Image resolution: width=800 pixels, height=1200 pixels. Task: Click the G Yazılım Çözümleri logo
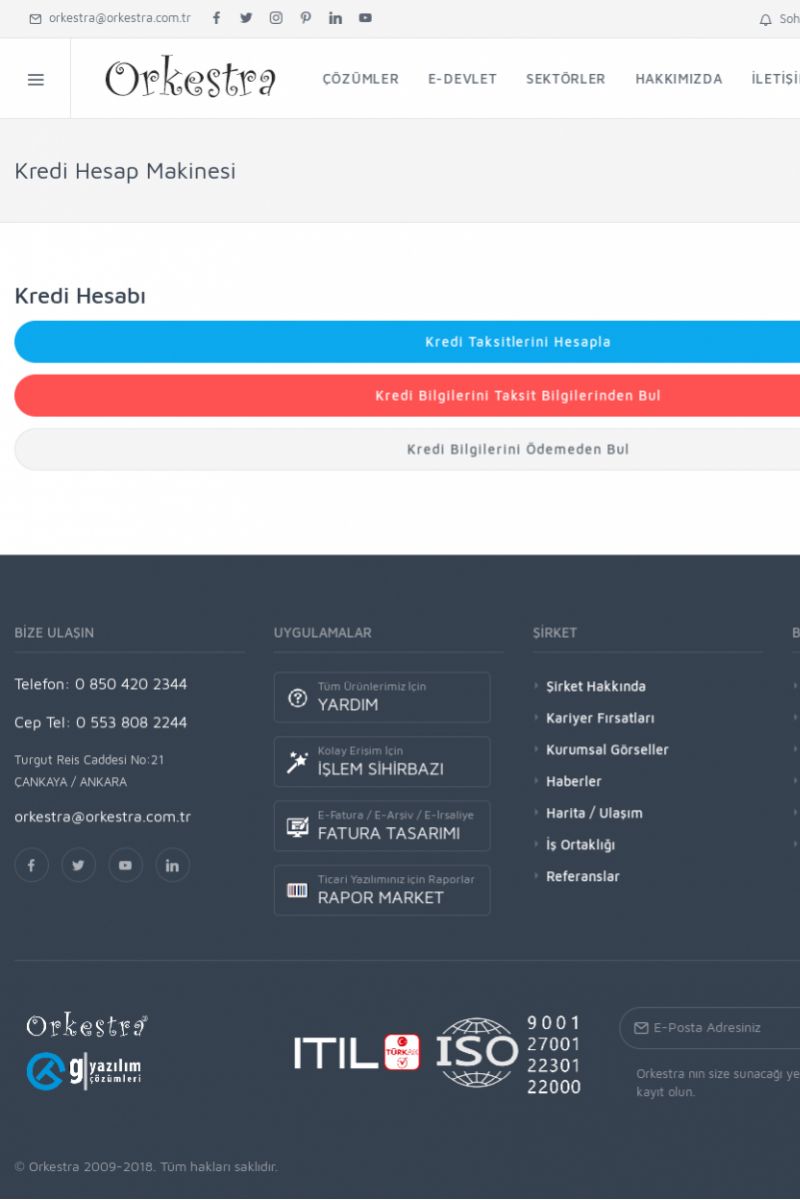point(84,1071)
